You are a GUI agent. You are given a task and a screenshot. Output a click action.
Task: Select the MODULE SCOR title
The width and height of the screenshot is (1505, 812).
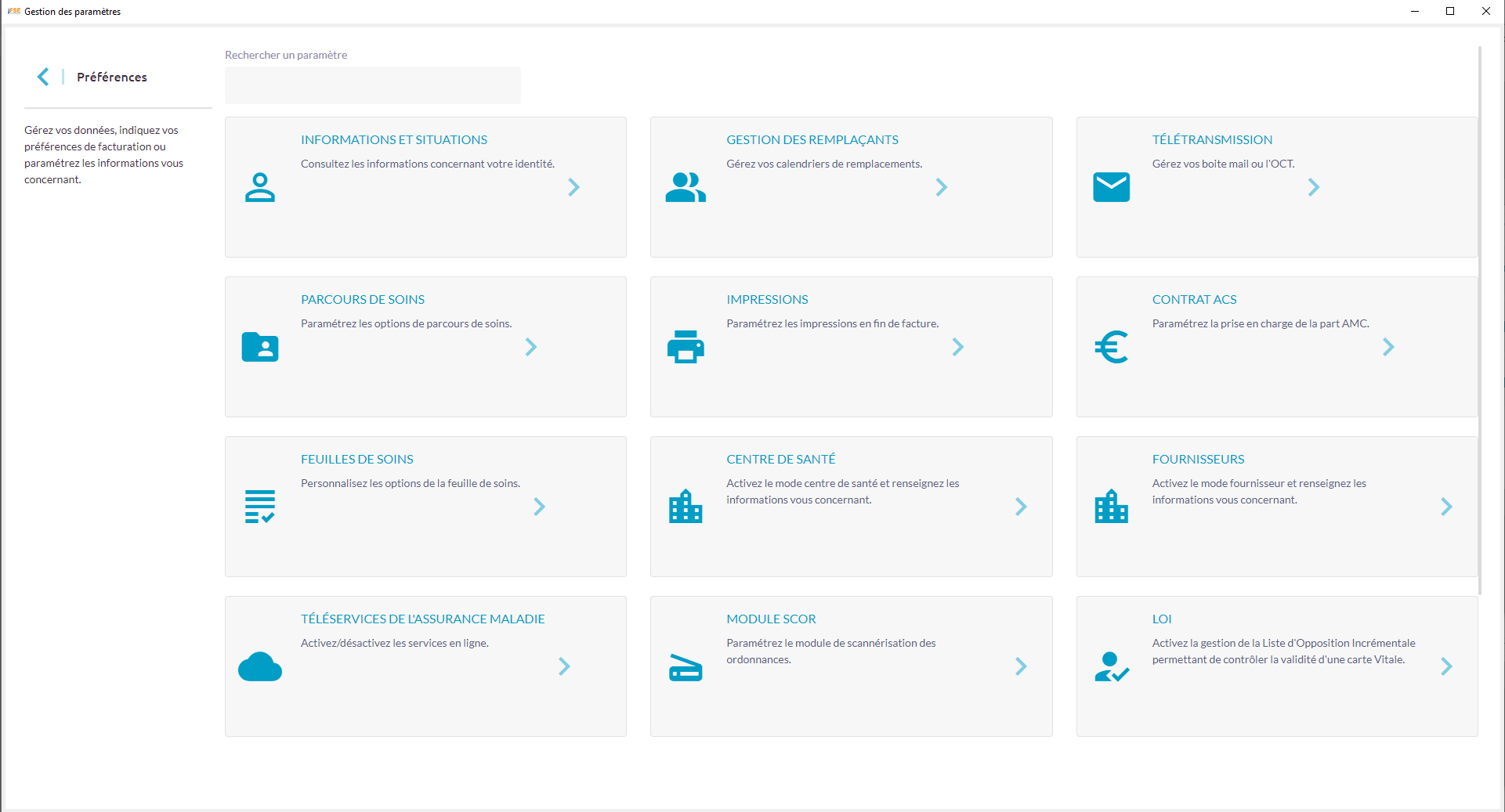[771, 619]
